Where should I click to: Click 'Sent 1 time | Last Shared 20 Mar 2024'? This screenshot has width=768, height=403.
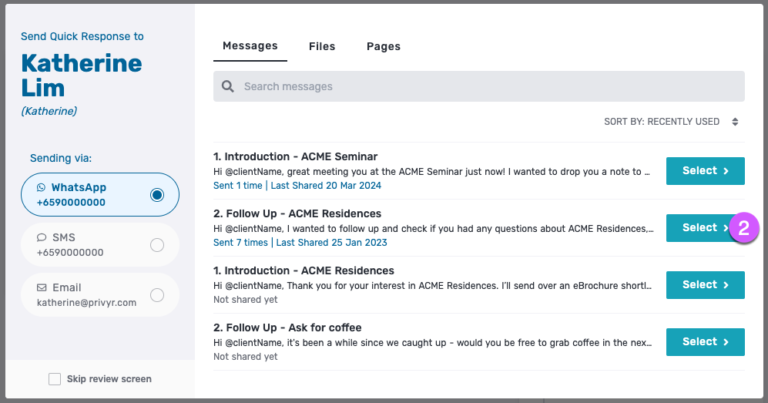pos(297,186)
